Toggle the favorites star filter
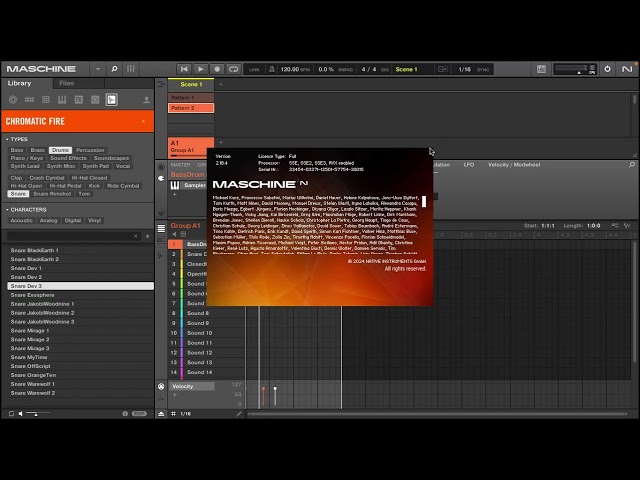The image size is (640, 480). coord(147,236)
